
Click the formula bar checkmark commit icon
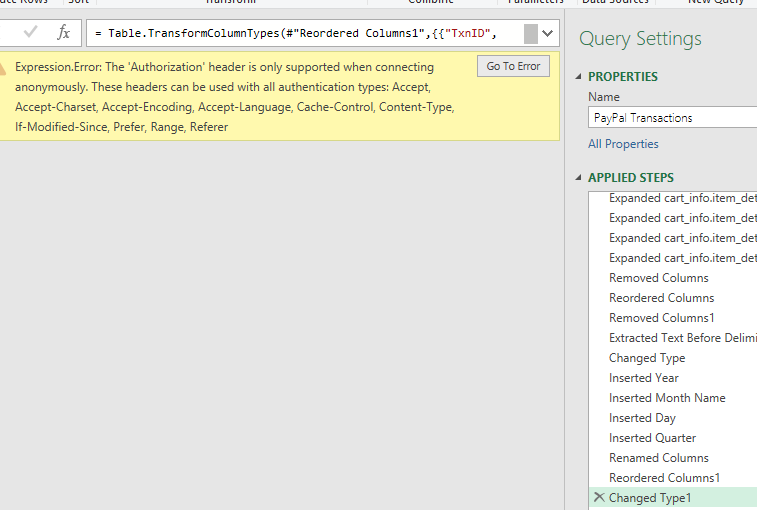coord(30,32)
